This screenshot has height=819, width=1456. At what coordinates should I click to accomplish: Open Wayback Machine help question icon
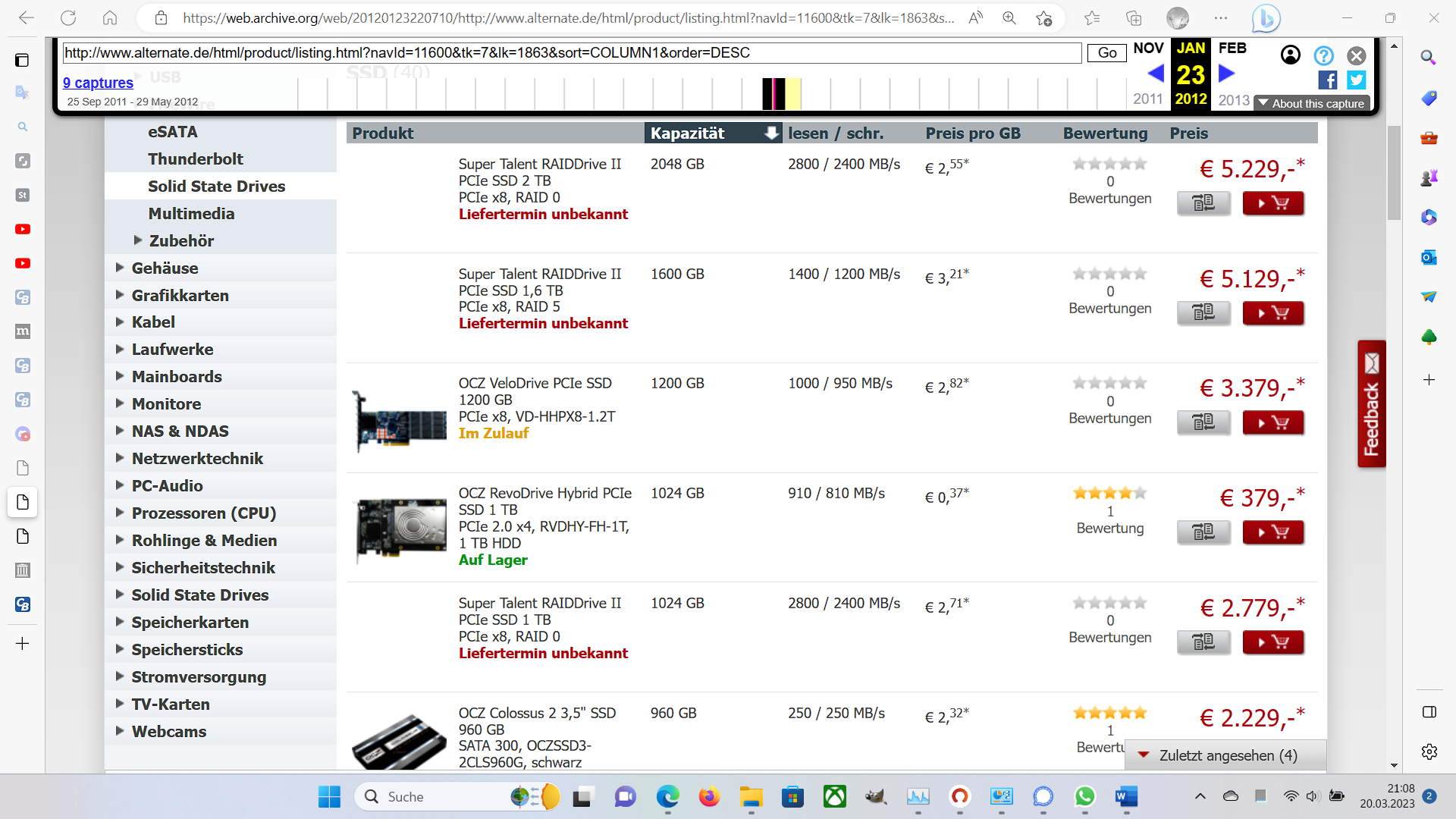(x=1323, y=55)
